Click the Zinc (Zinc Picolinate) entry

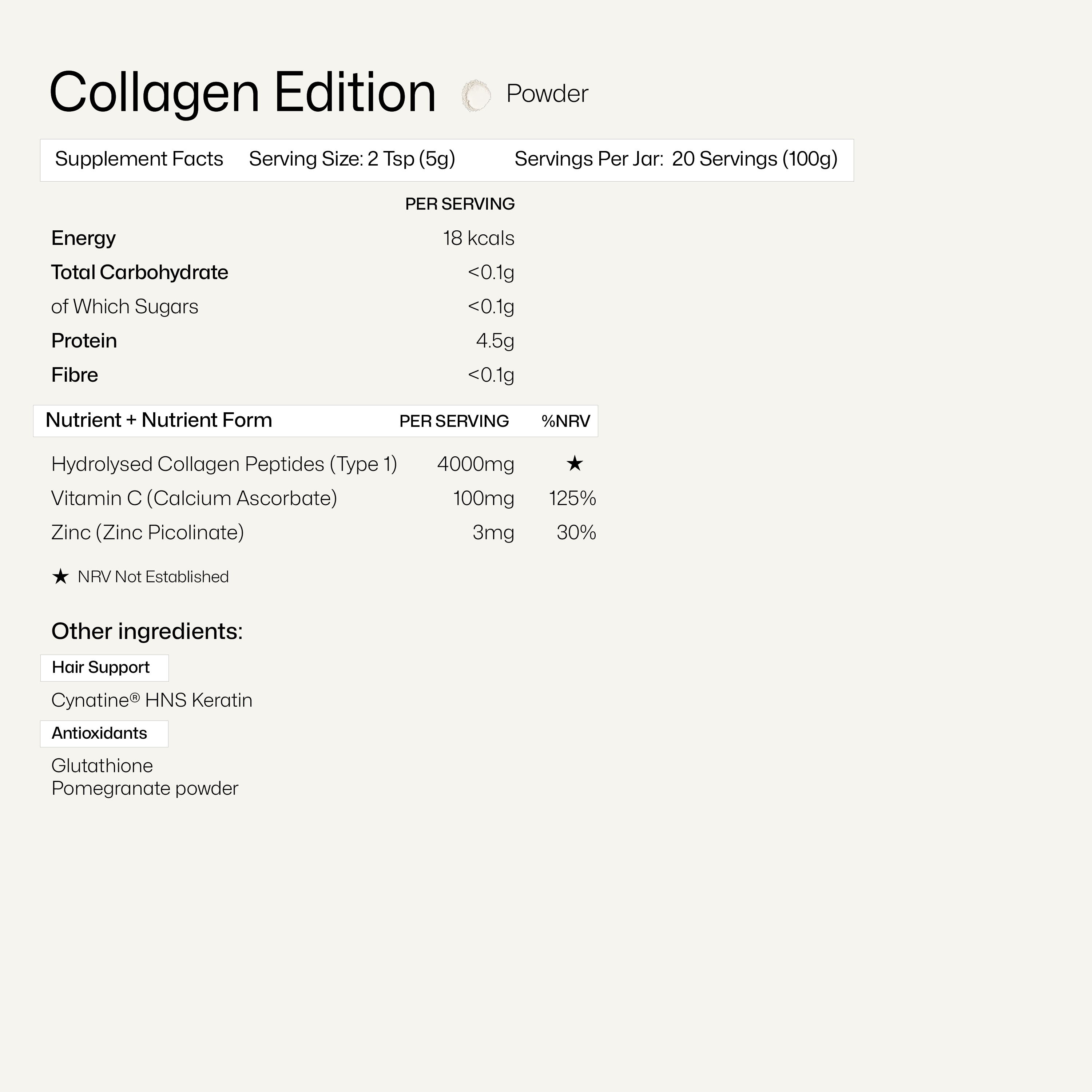pos(147,532)
